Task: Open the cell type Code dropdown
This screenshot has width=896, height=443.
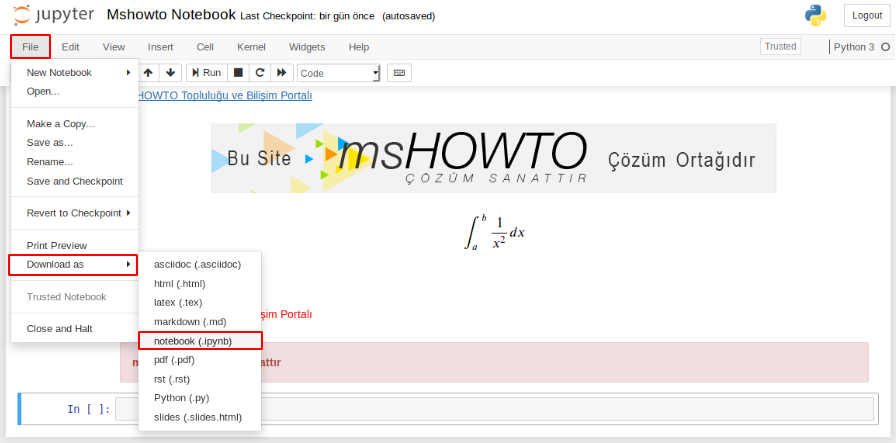Action: [x=338, y=73]
